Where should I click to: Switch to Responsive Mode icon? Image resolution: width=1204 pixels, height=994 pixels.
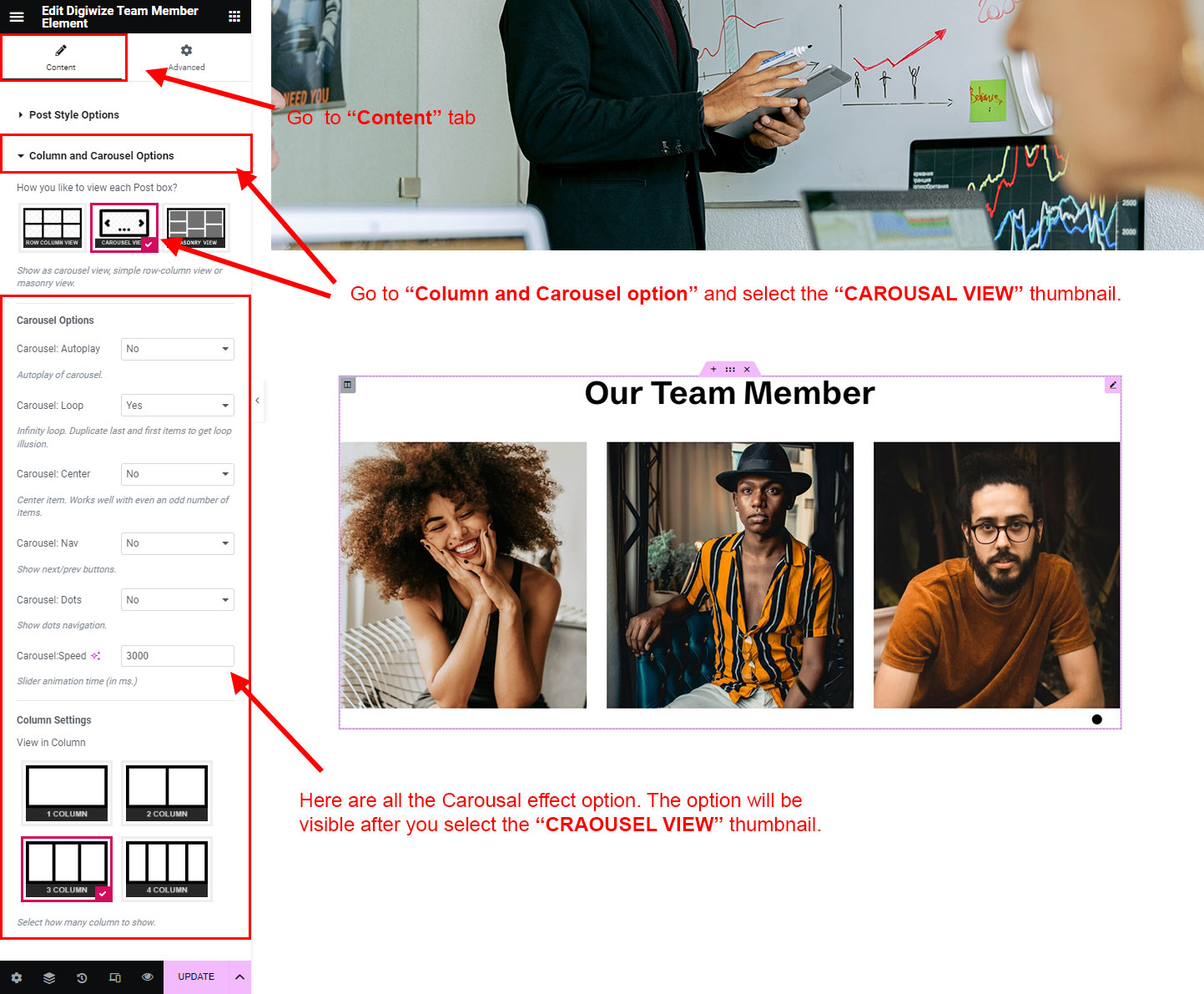tap(115, 977)
